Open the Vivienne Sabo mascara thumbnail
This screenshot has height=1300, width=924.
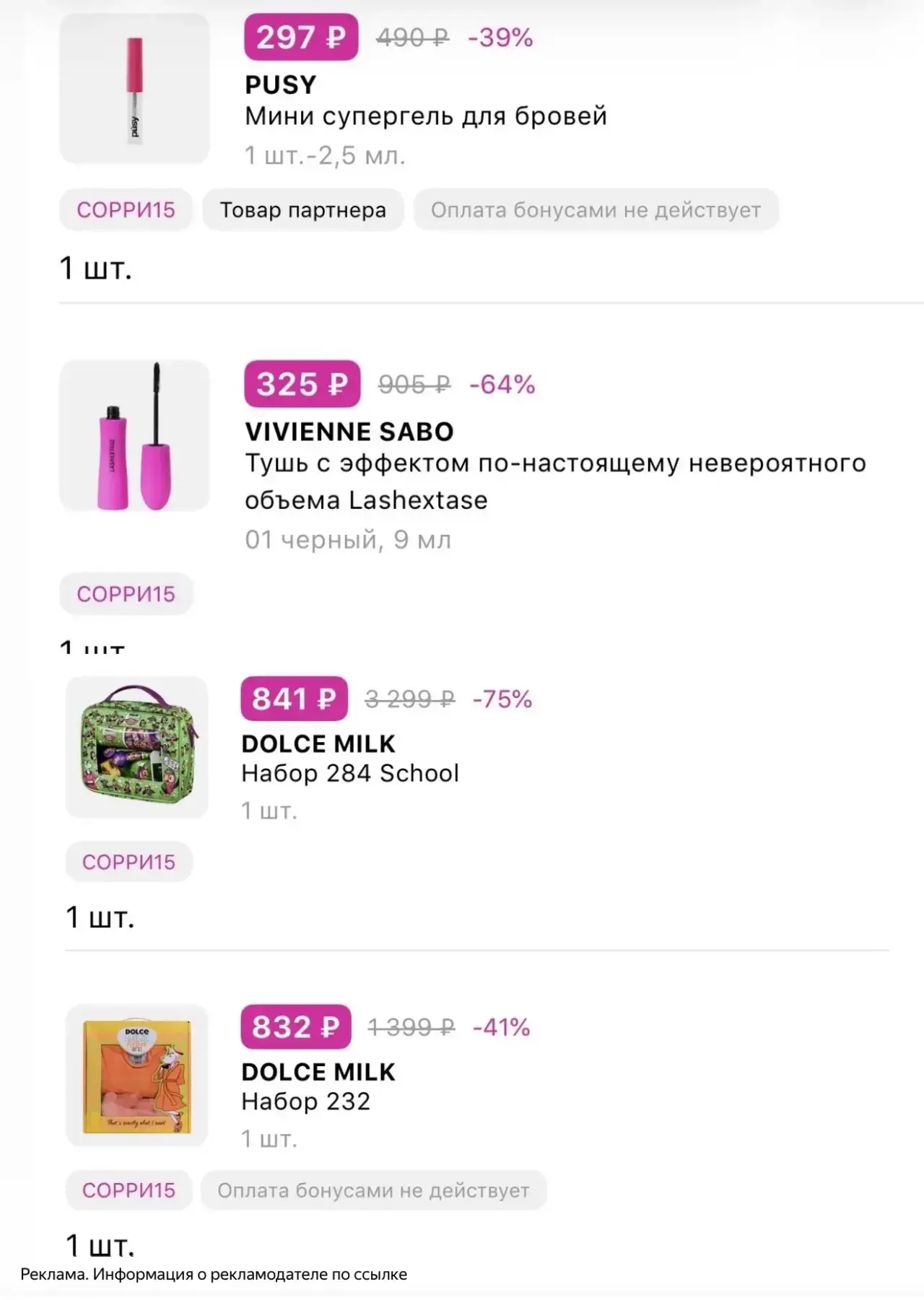pyautogui.click(x=134, y=435)
